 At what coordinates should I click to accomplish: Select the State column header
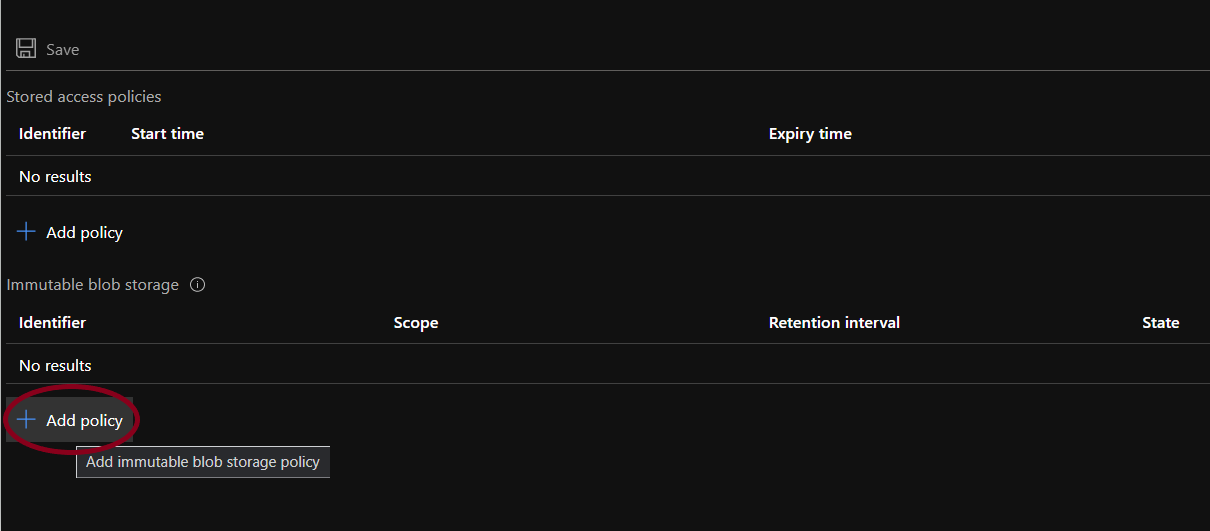1160,323
